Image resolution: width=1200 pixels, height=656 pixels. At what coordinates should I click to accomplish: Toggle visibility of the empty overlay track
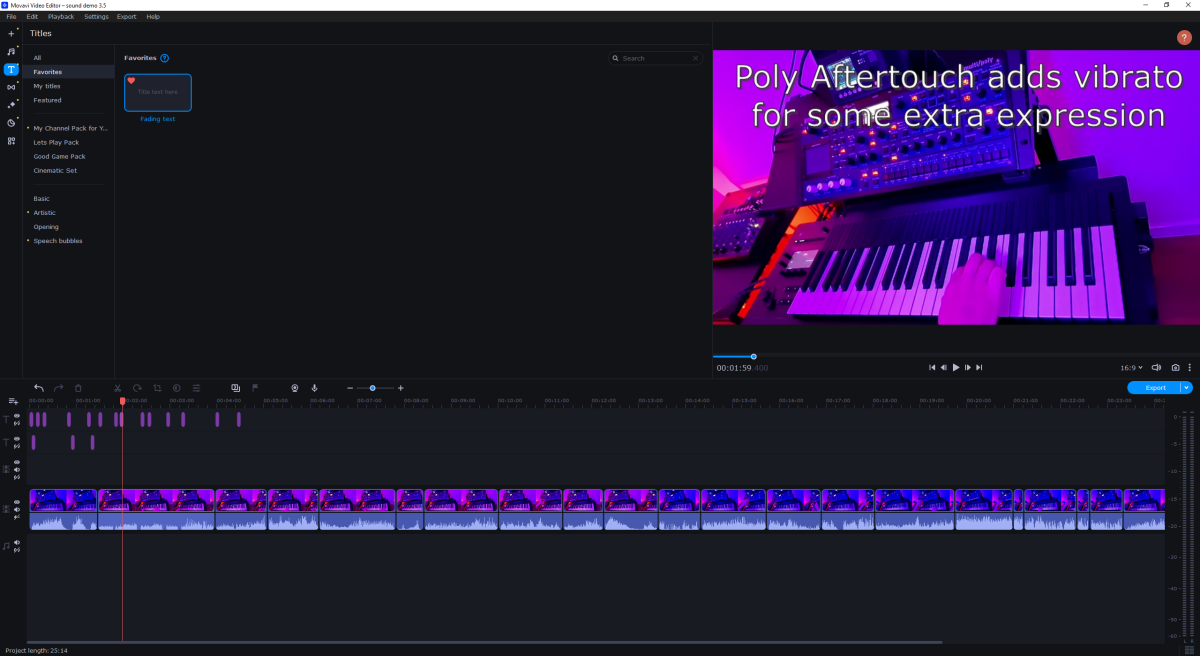[17, 462]
